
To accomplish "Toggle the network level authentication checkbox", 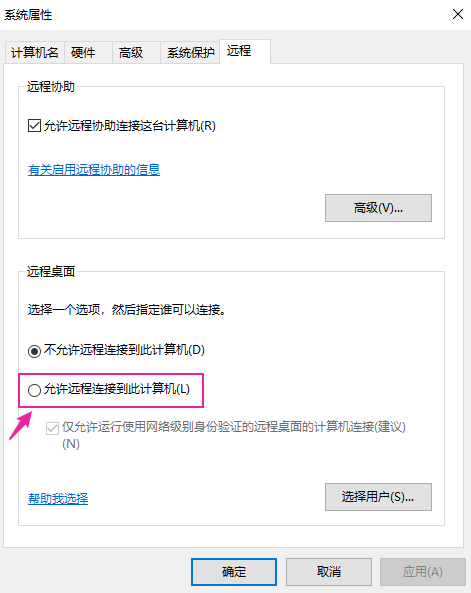I will [52, 428].
